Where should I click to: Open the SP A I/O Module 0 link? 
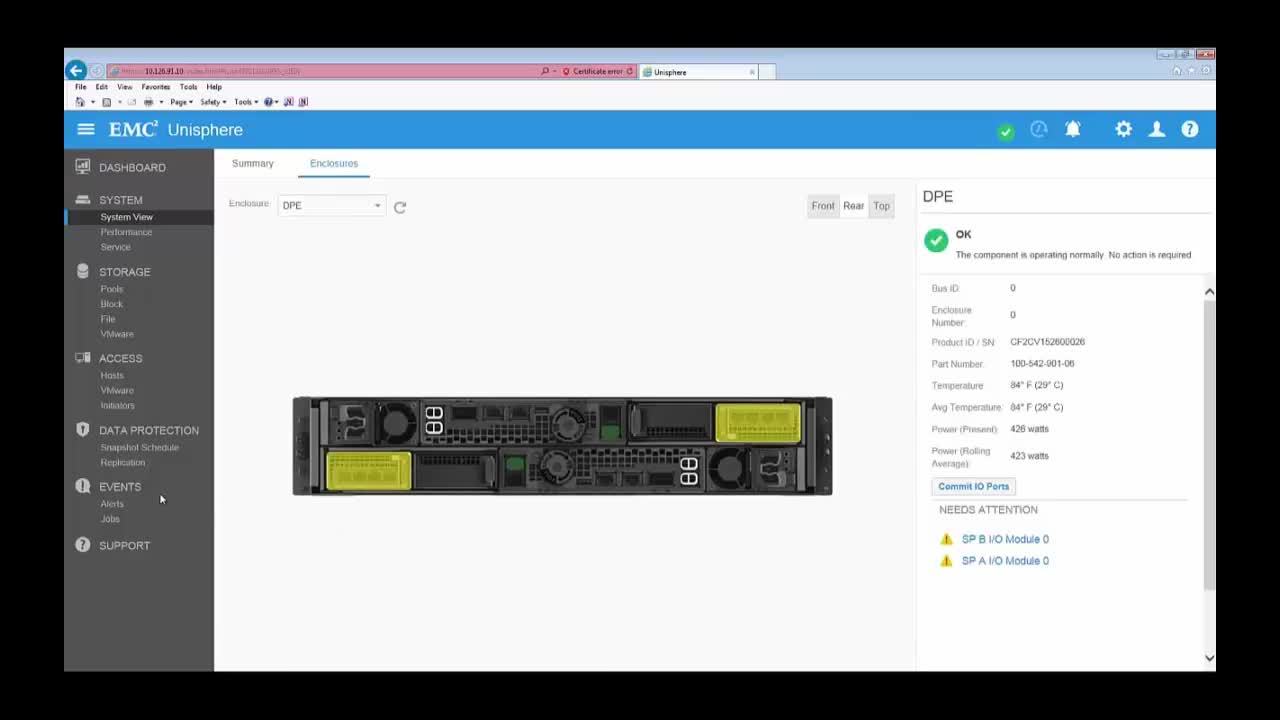(1005, 561)
